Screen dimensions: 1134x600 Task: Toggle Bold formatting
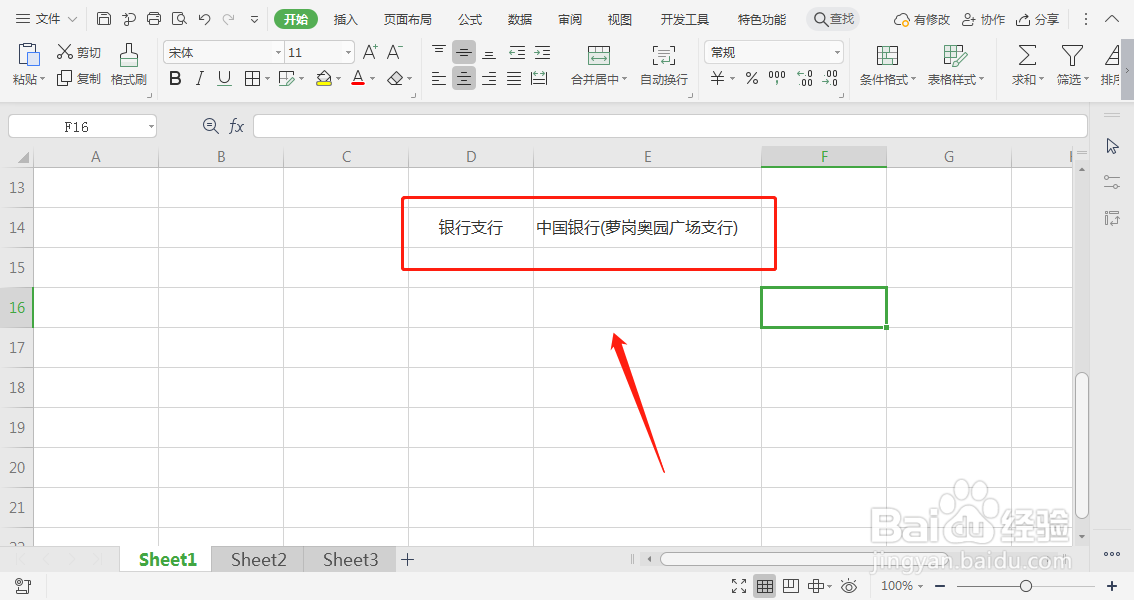point(175,78)
